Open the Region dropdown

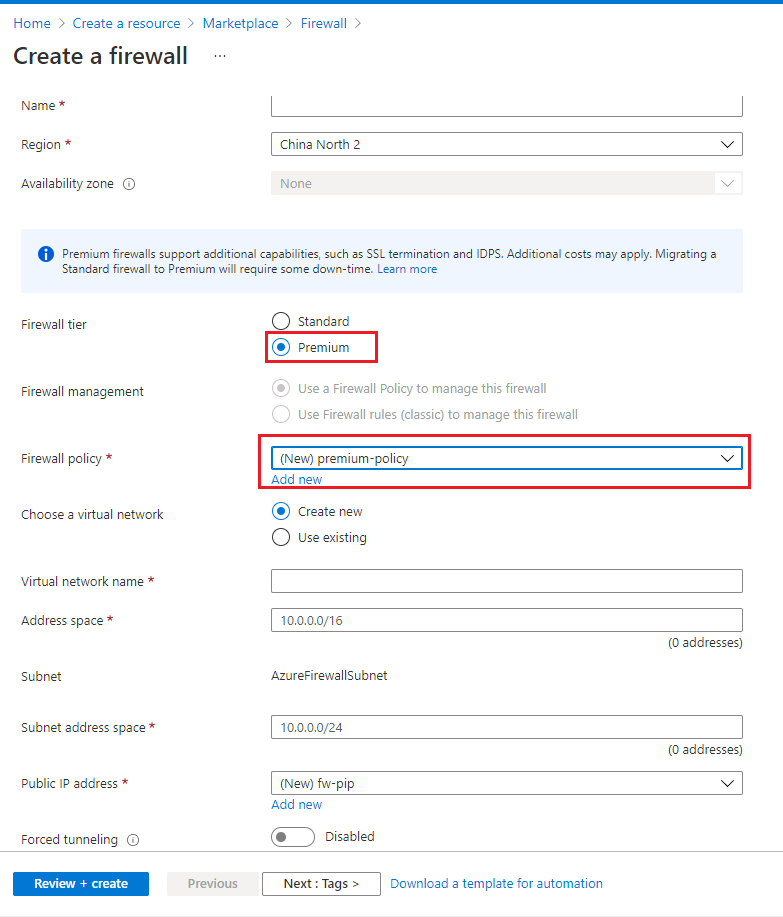pyautogui.click(x=506, y=145)
